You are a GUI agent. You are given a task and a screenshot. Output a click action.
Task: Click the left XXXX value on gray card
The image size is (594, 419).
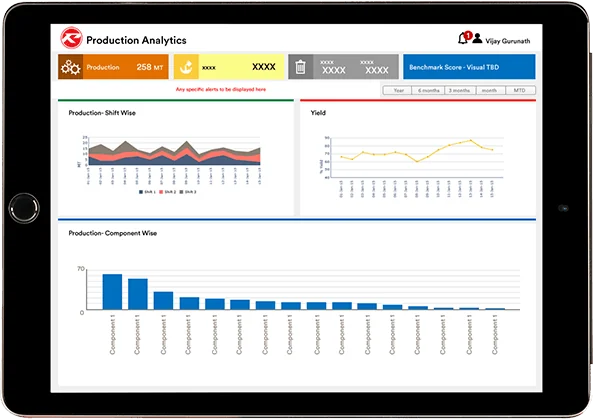click(x=333, y=70)
